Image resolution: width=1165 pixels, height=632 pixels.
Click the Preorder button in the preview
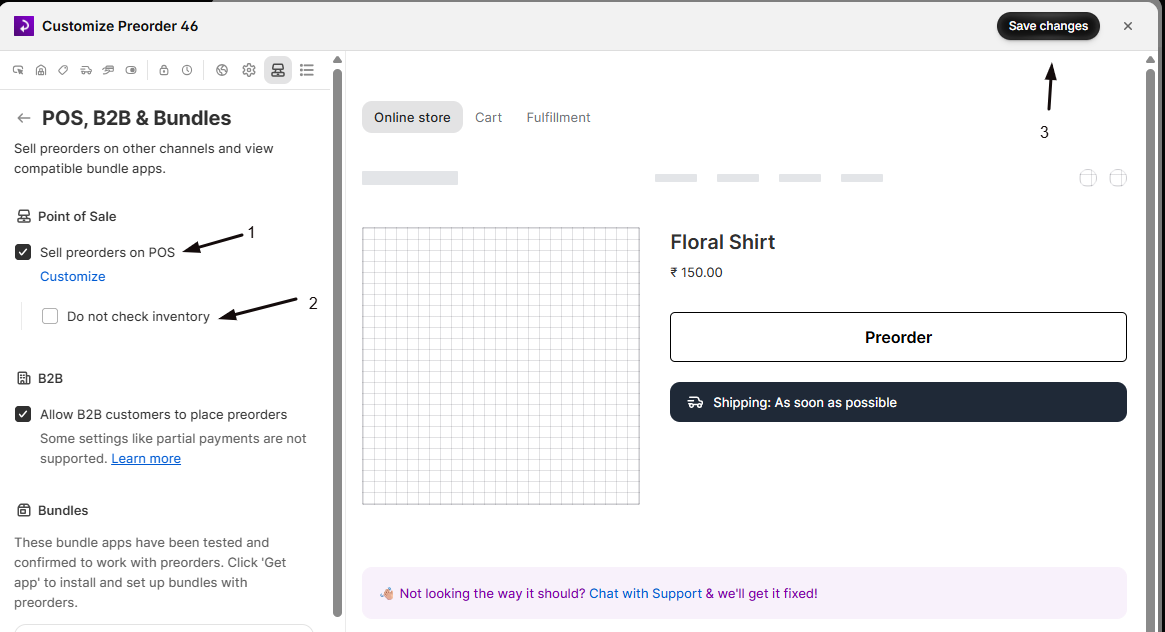pyautogui.click(x=898, y=337)
